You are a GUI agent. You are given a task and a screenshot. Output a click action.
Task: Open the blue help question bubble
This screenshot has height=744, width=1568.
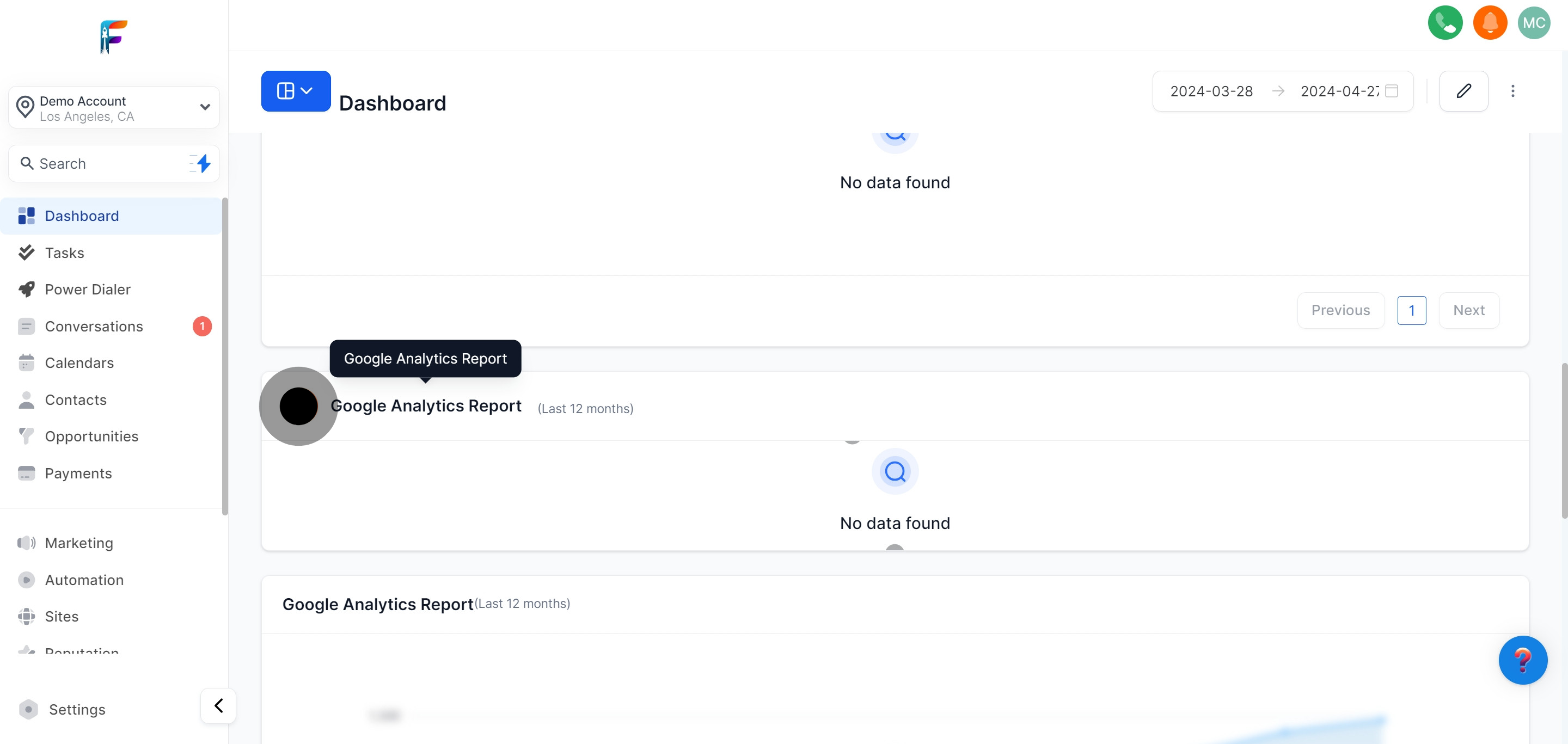(1522, 660)
